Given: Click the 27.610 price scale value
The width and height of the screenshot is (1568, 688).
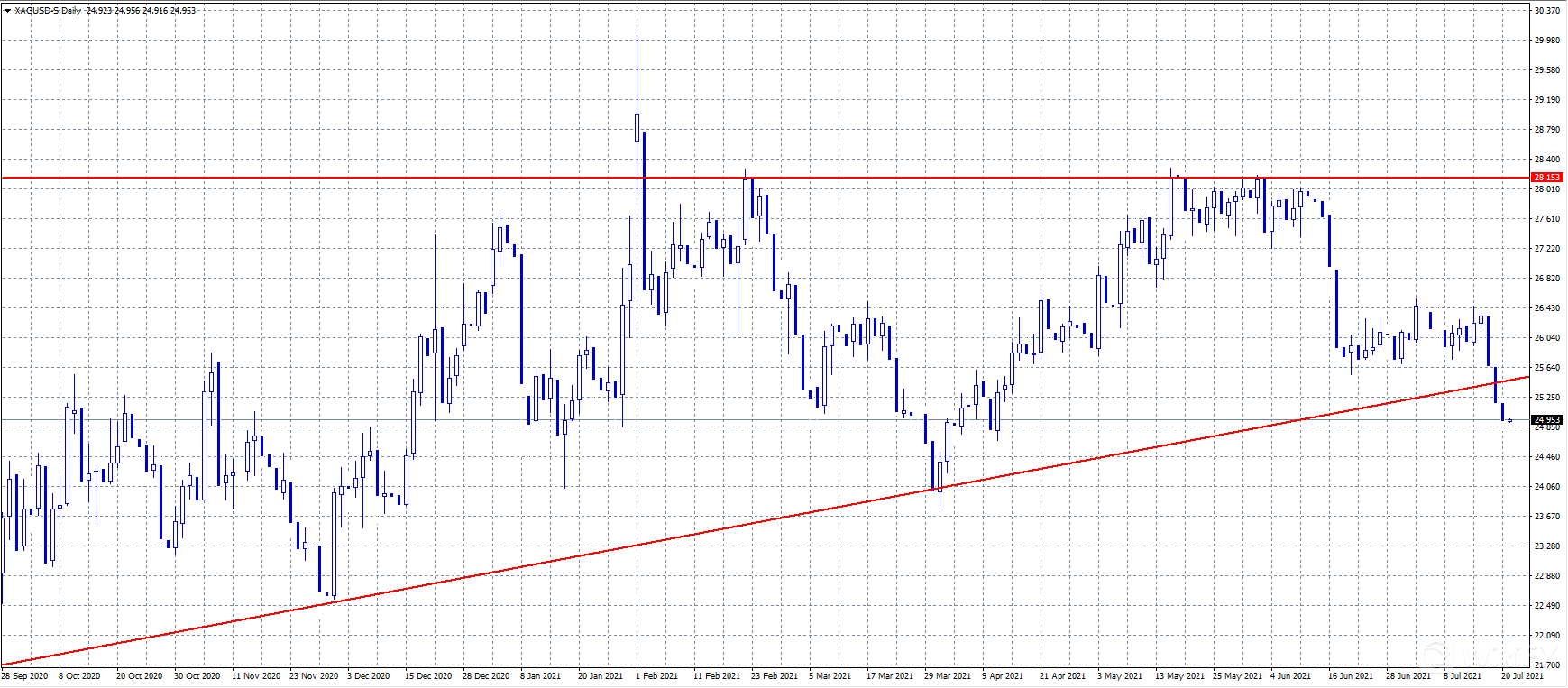Looking at the screenshot, I should click(x=1547, y=219).
